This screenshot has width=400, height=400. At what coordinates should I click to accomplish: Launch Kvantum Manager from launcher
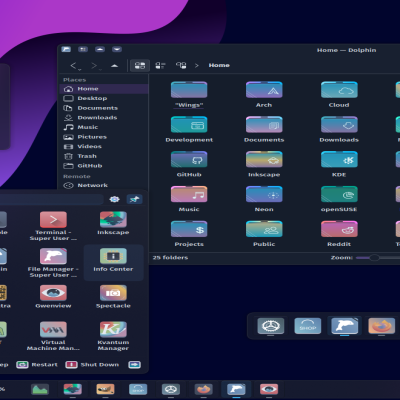[x=113, y=336]
